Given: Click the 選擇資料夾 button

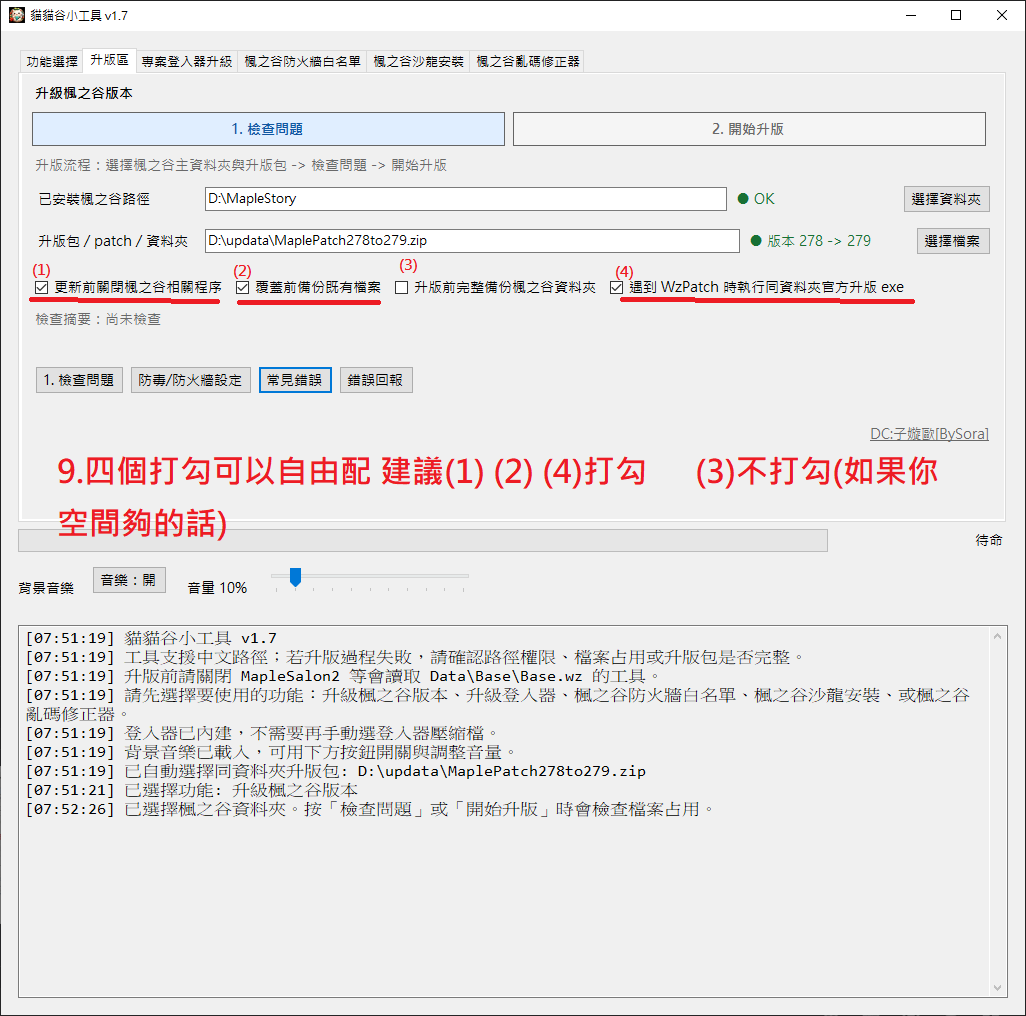Looking at the screenshot, I should pyautogui.click(x=946, y=199).
